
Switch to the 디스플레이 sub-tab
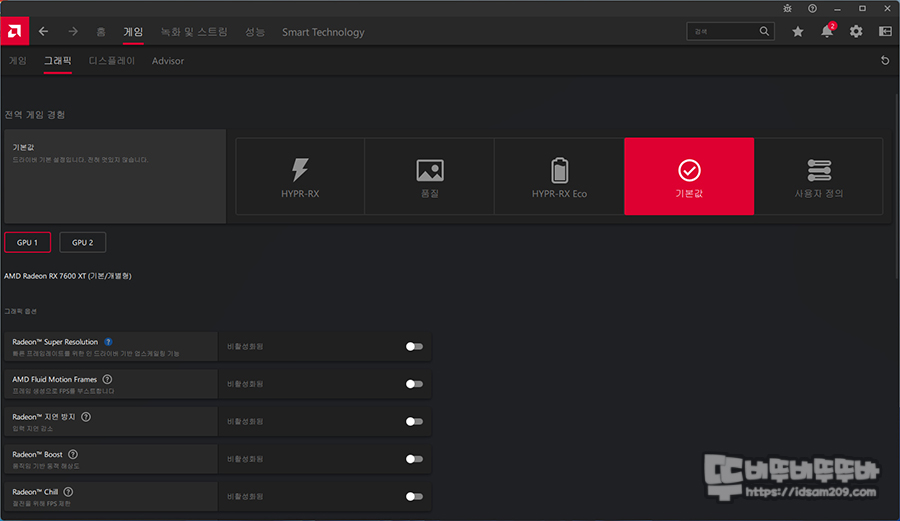tap(112, 61)
